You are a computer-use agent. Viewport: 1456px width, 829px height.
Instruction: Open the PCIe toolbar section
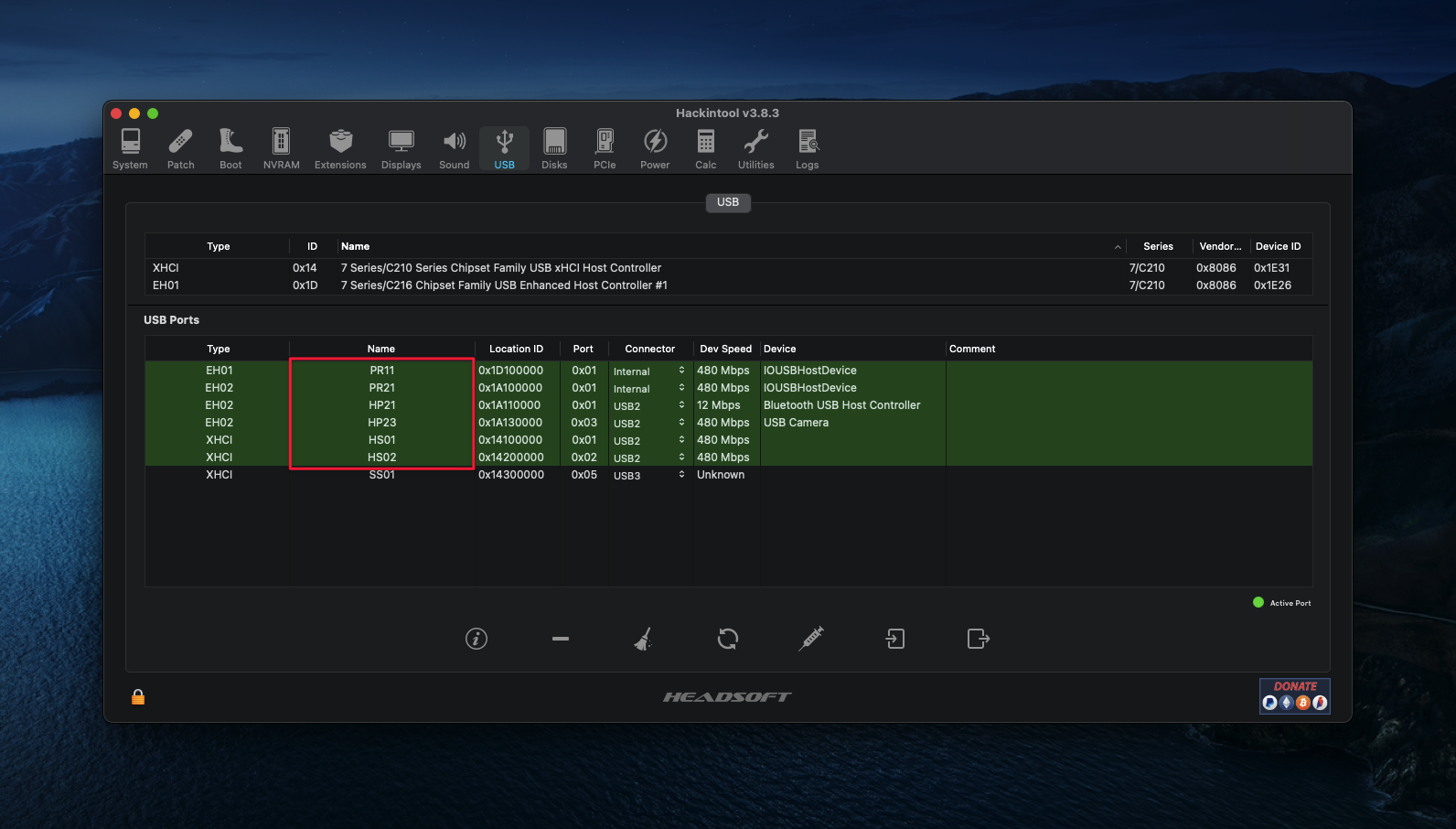(605, 149)
